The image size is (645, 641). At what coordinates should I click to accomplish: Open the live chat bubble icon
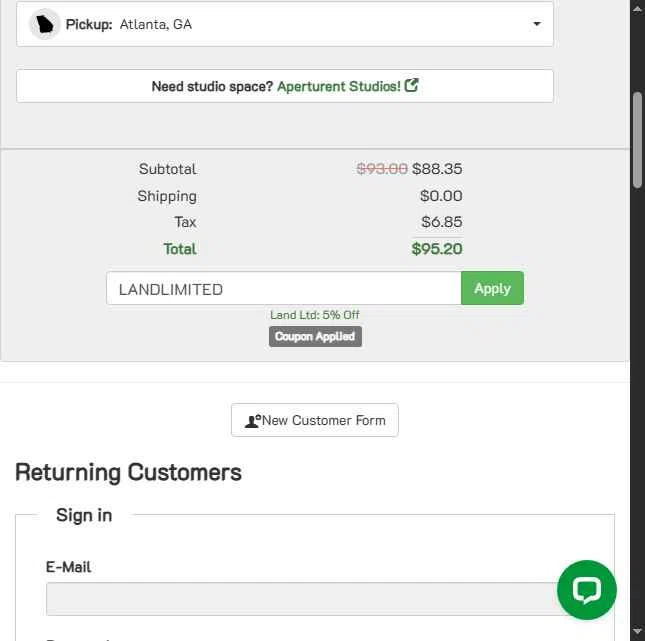[587, 590]
